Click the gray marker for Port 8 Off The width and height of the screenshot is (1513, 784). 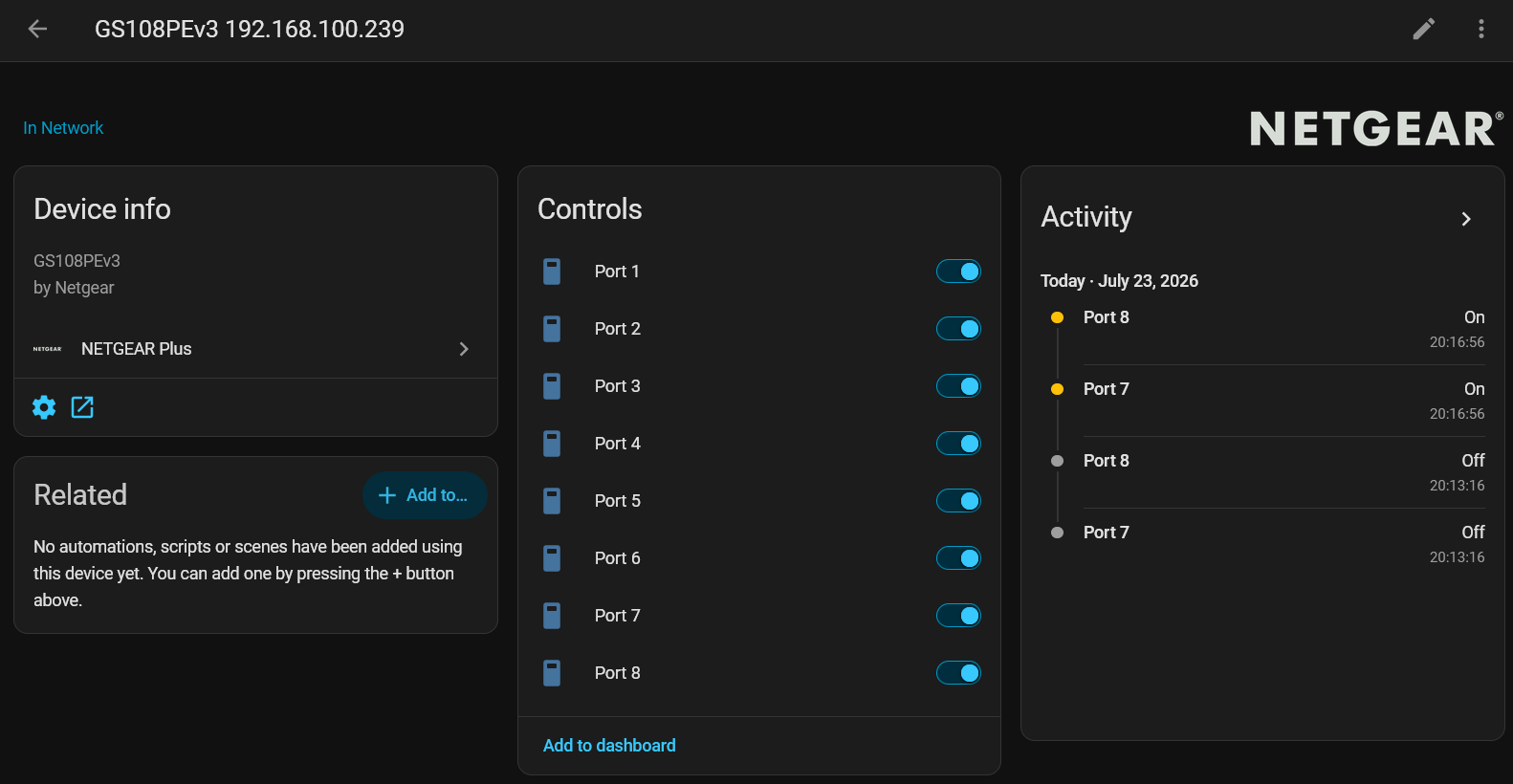[1057, 461]
